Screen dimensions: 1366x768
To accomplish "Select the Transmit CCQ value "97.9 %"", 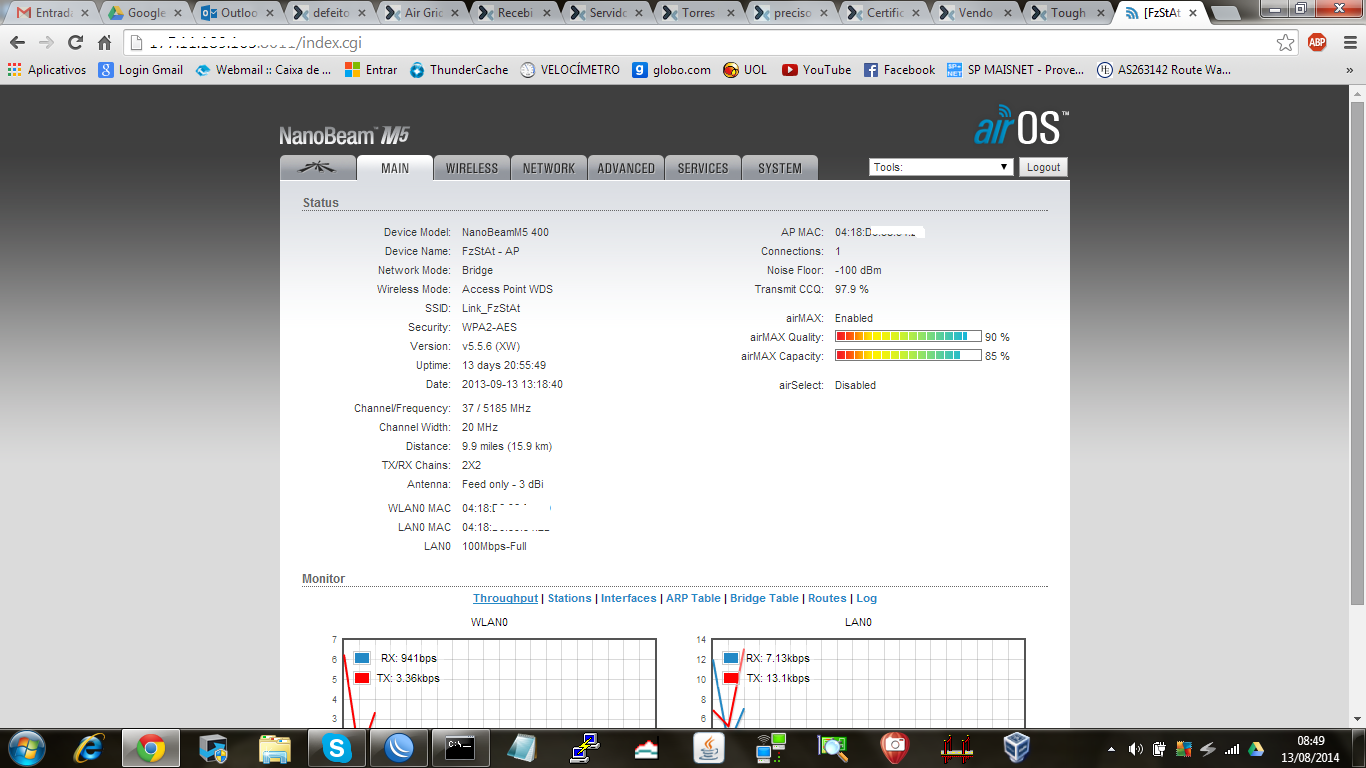I will (852, 289).
